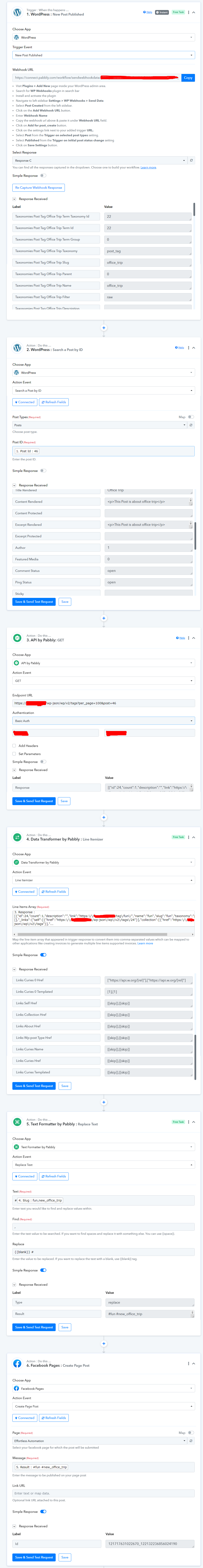Open Help link in WordPress trigger header

coord(148,12)
